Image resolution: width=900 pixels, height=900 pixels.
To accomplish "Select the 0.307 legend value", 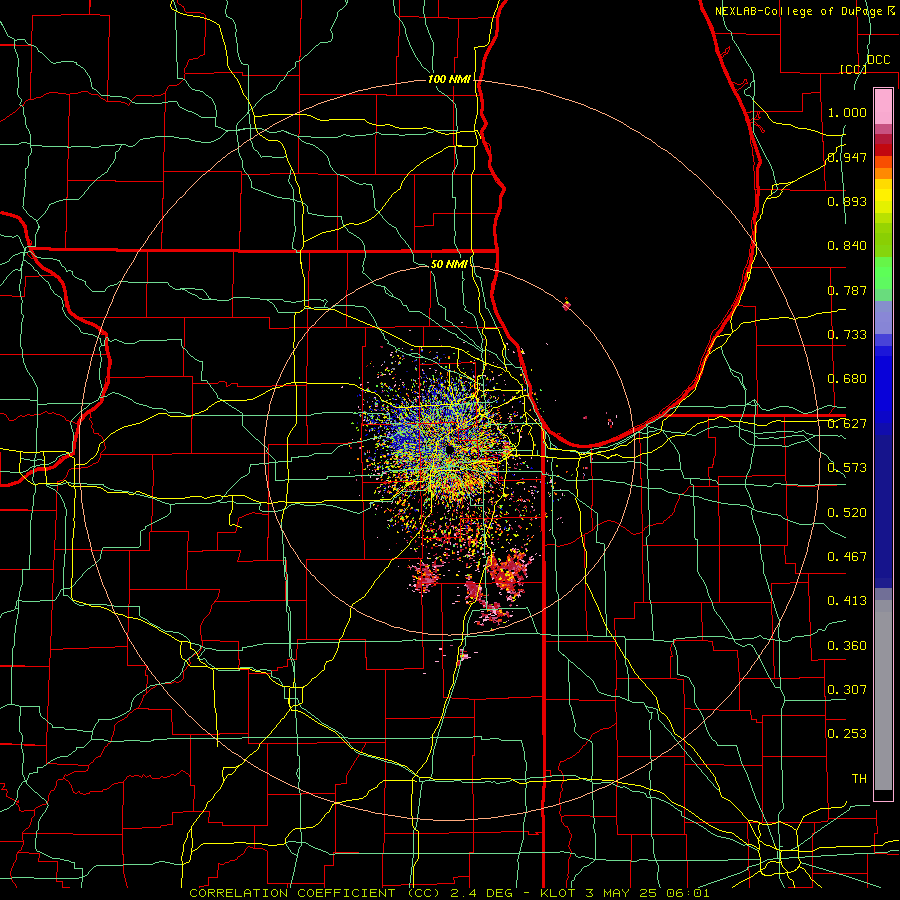I will coord(847,690).
